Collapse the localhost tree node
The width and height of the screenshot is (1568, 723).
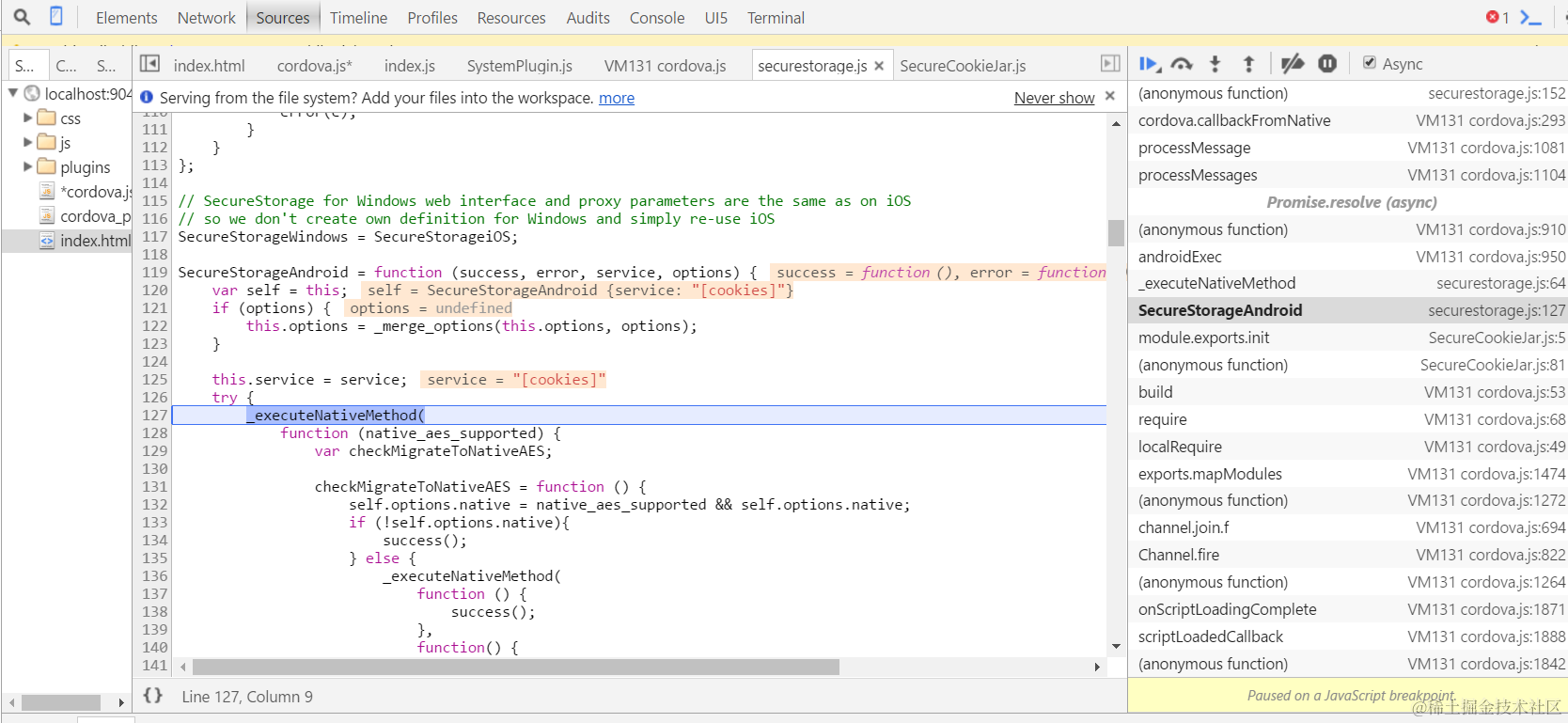coord(13,93)
